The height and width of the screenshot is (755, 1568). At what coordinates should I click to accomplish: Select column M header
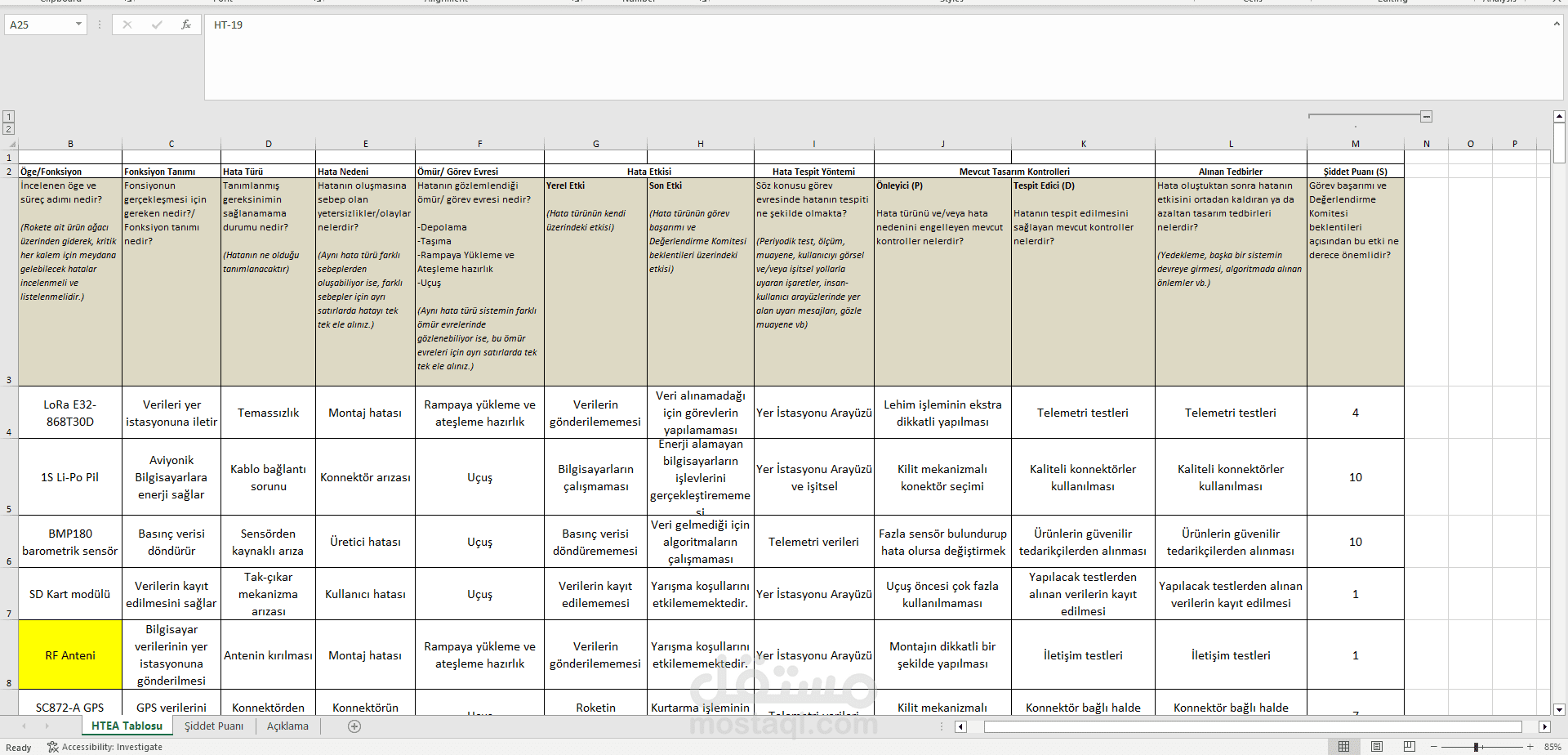pos(1355,144)
